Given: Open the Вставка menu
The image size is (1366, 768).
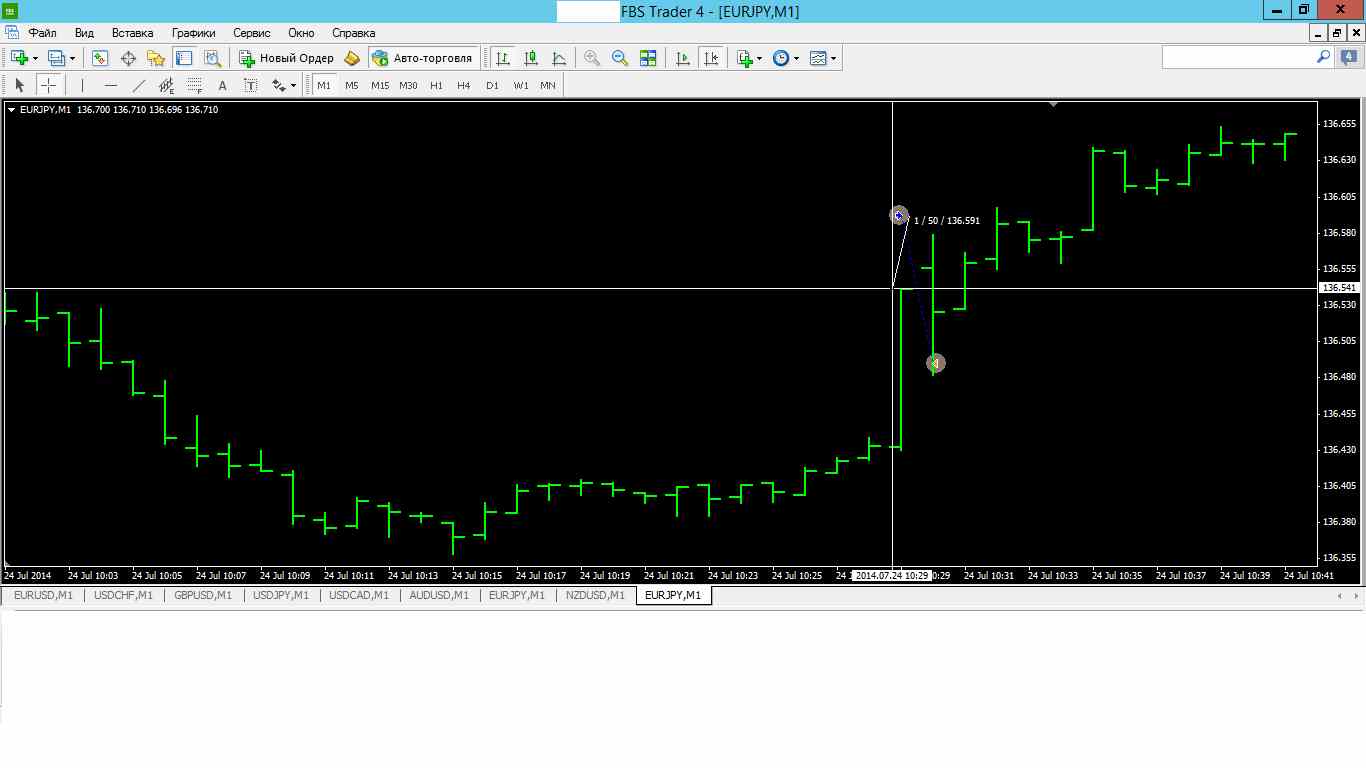Looking at the screenshot, I should pyautogui.click(x=133, y=32).
